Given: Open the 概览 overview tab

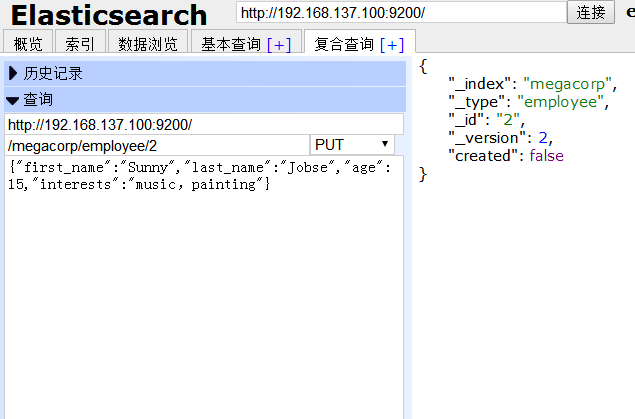Looking at the screenshot, I should pos(28,43).
